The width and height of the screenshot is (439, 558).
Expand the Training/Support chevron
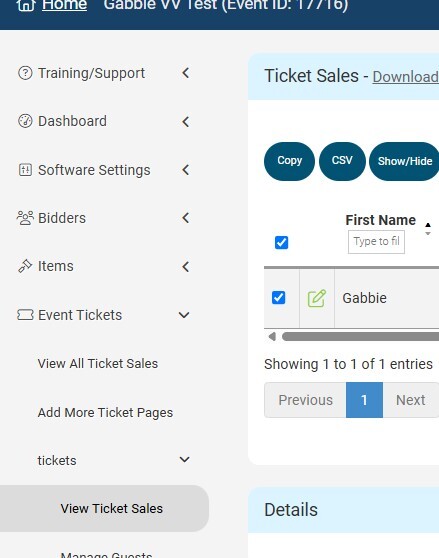185,73
